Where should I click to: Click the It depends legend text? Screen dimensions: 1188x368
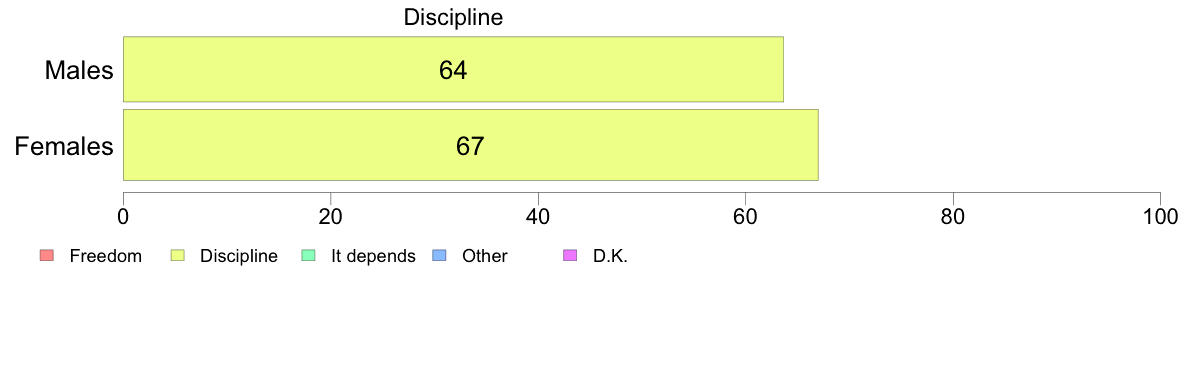(374, 256)
